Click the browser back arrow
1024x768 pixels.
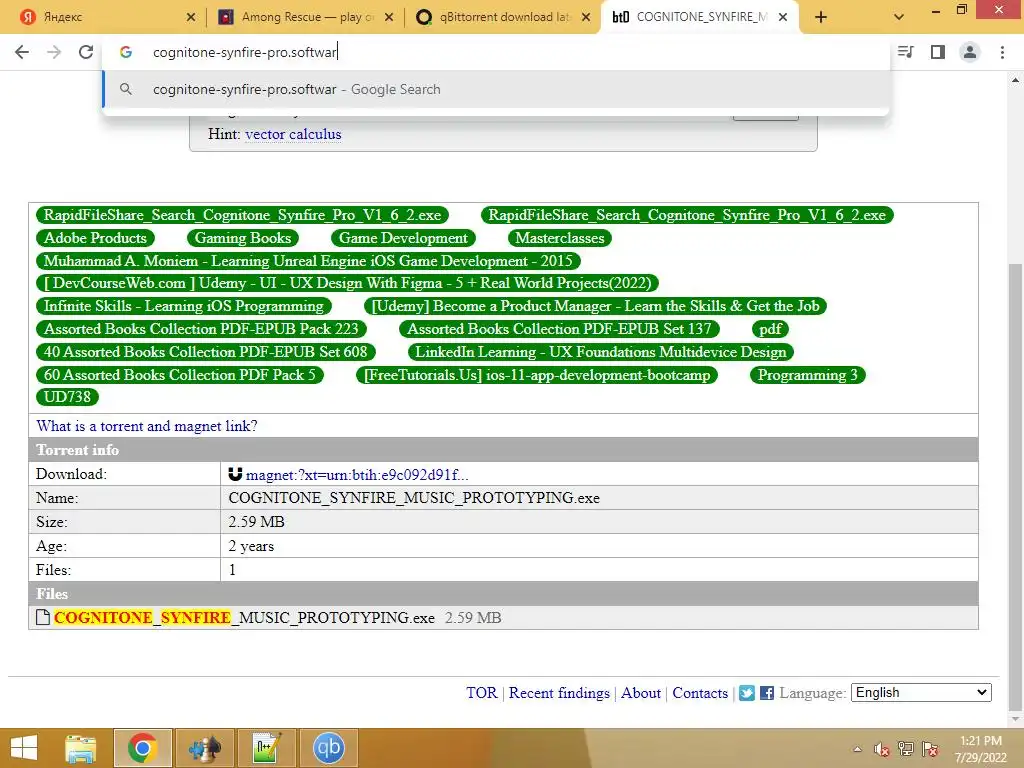coord(22,52)
